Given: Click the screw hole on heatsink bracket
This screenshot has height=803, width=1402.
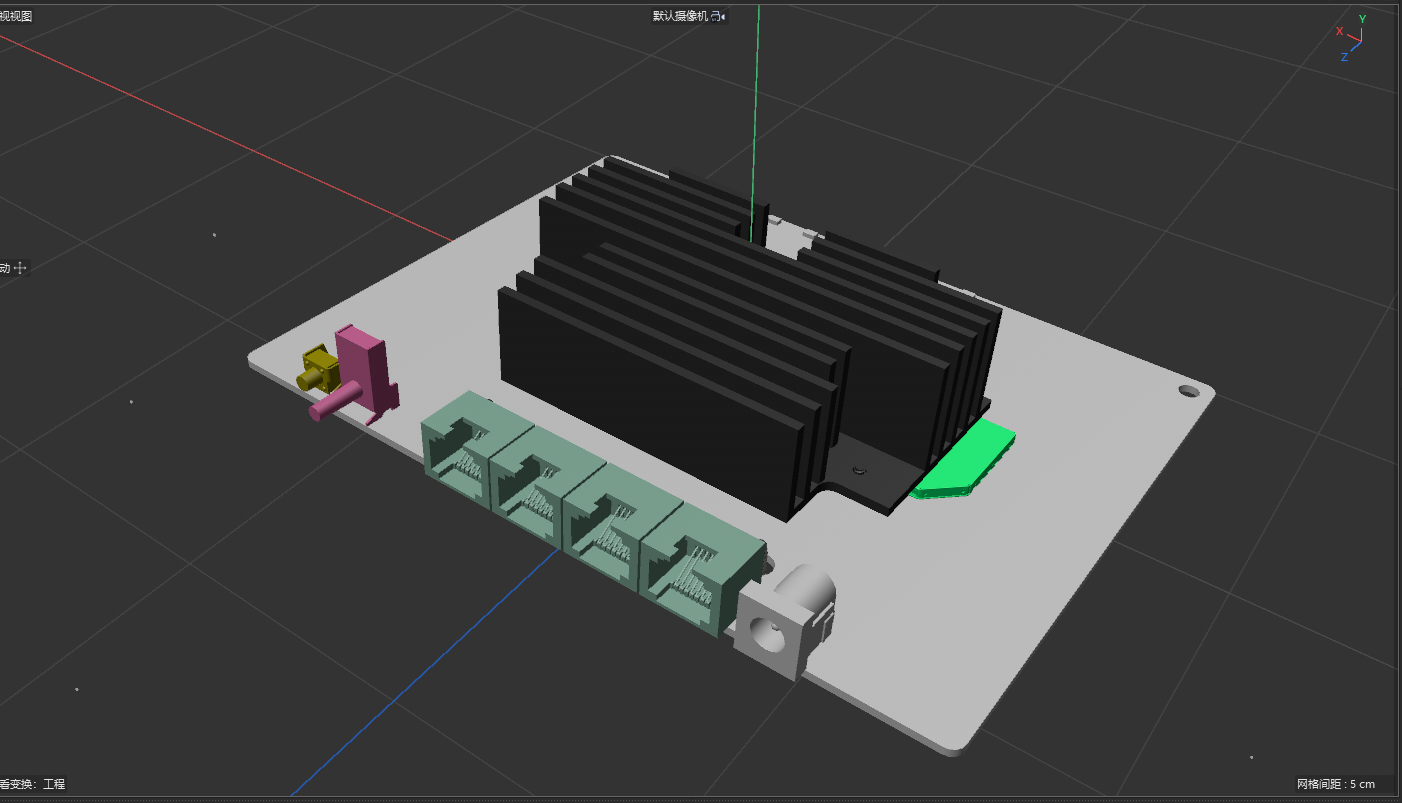Looking at the screenshot, I should point(857,469).
